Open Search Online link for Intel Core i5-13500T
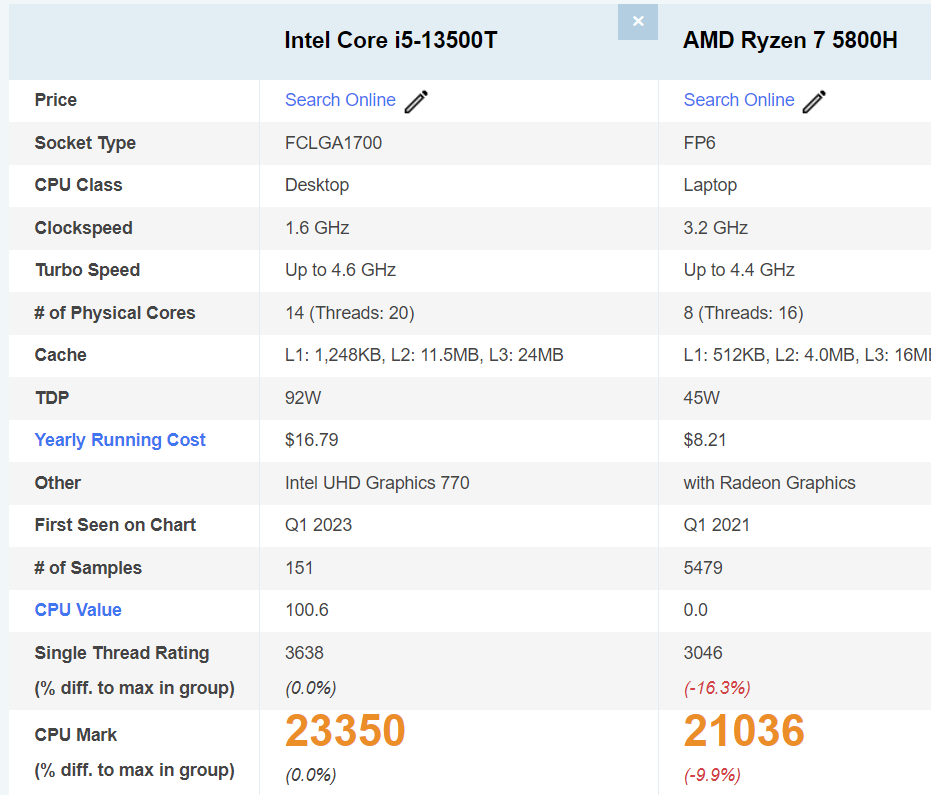This screenshot has height=795, width=931. tap(340, 100)
